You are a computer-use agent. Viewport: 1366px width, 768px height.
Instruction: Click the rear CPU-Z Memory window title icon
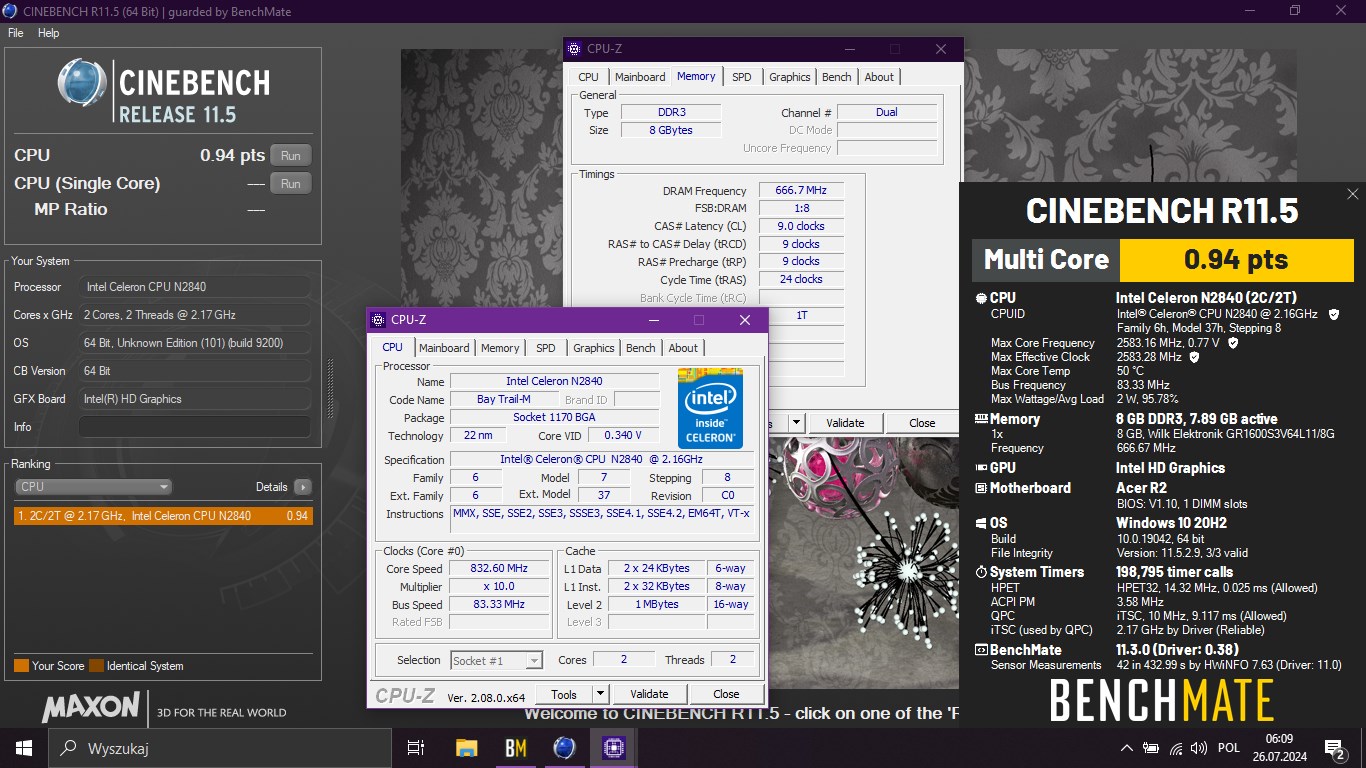pyautogui.click(x=574, y=49)
